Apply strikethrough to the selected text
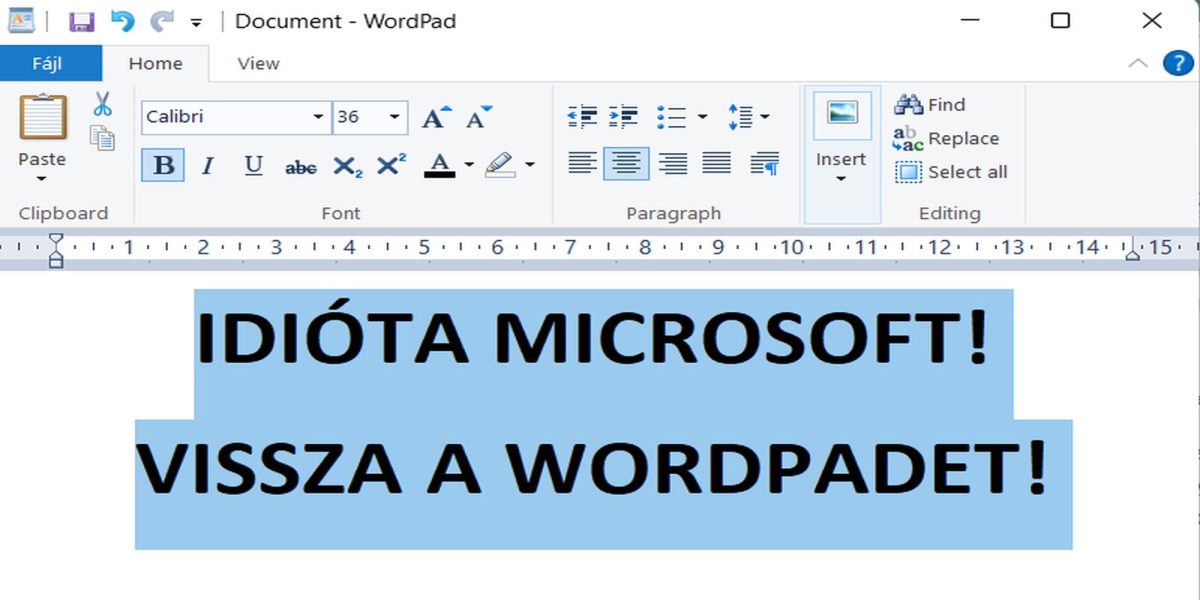The width and height of the screenshot is (1200, 600). tap(300, 166)
